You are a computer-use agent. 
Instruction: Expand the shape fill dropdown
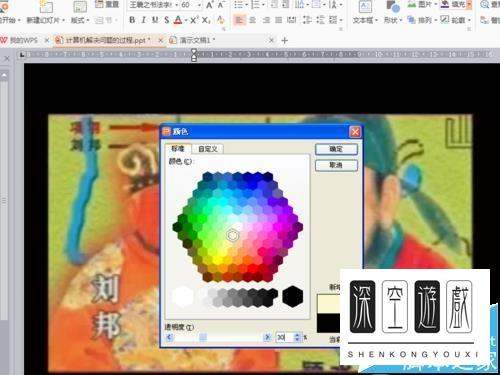point(469,5)
